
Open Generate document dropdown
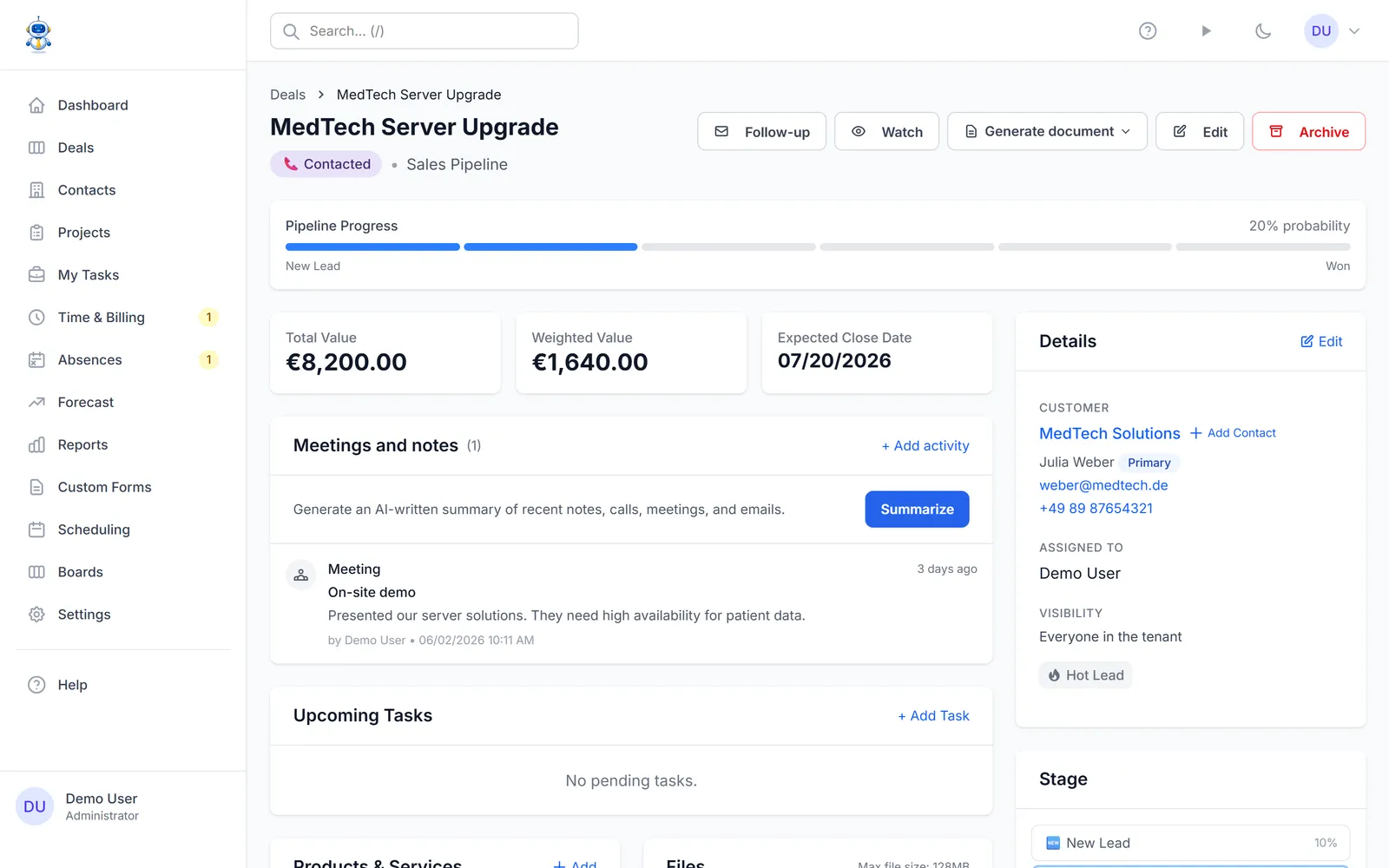coord(1047,132)
